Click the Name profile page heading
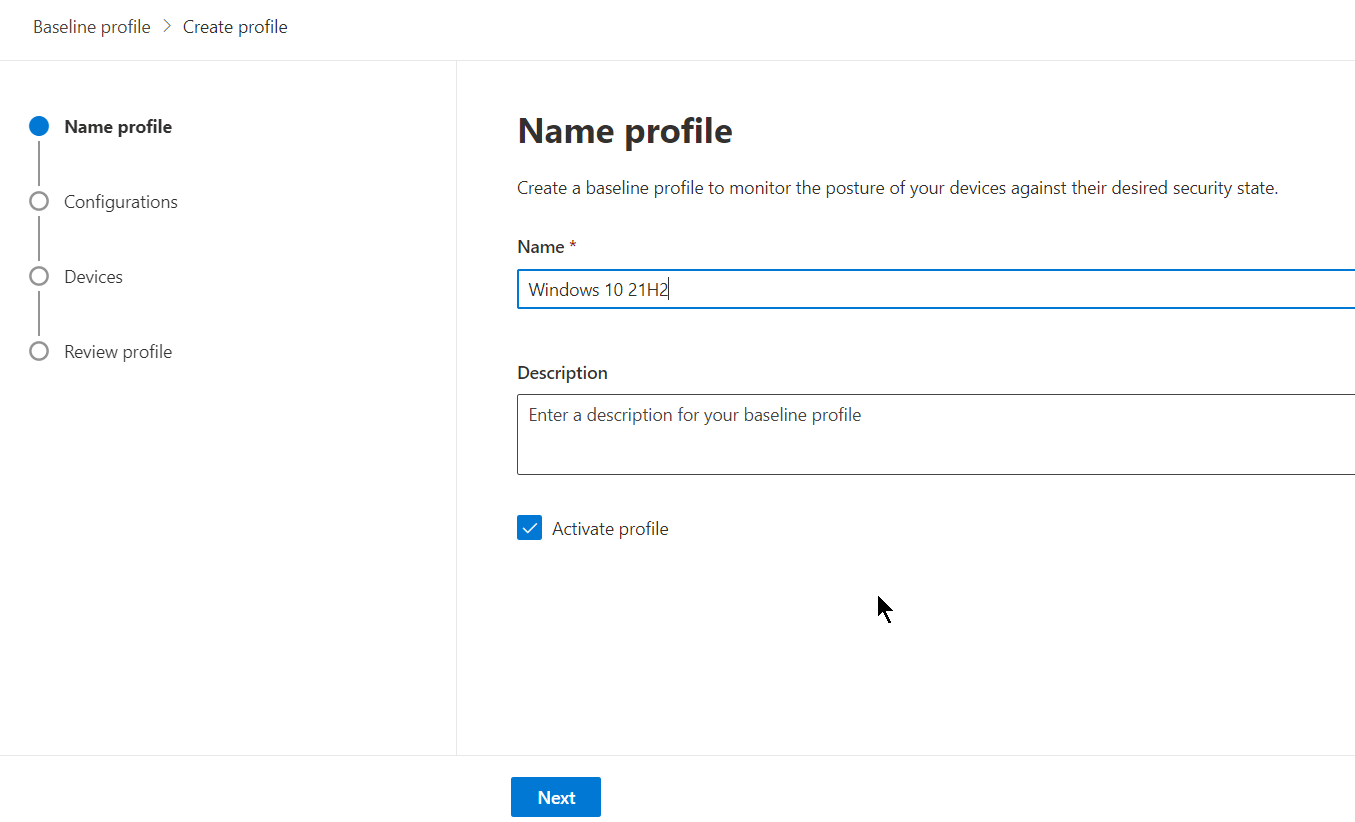Viewport: 1355px width, 822px height. (x=625, y=131)
